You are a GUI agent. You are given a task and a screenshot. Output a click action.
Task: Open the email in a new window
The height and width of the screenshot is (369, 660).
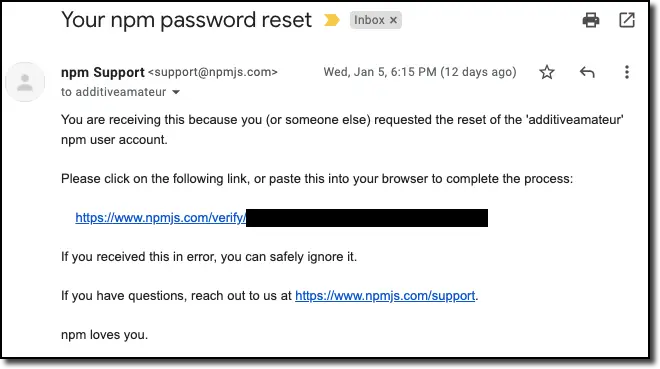point(627,20)
